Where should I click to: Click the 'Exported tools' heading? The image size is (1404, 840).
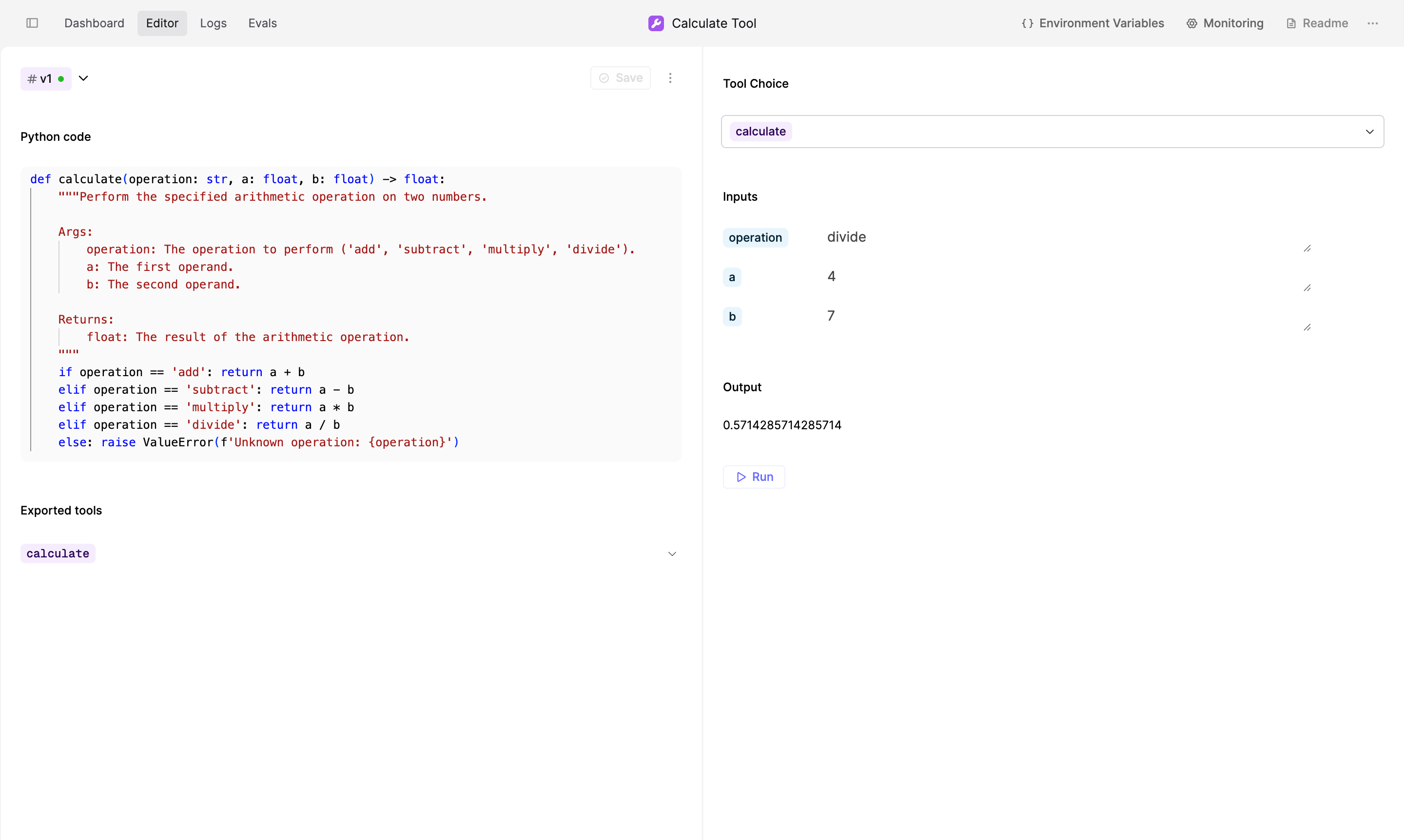[61, 511]
